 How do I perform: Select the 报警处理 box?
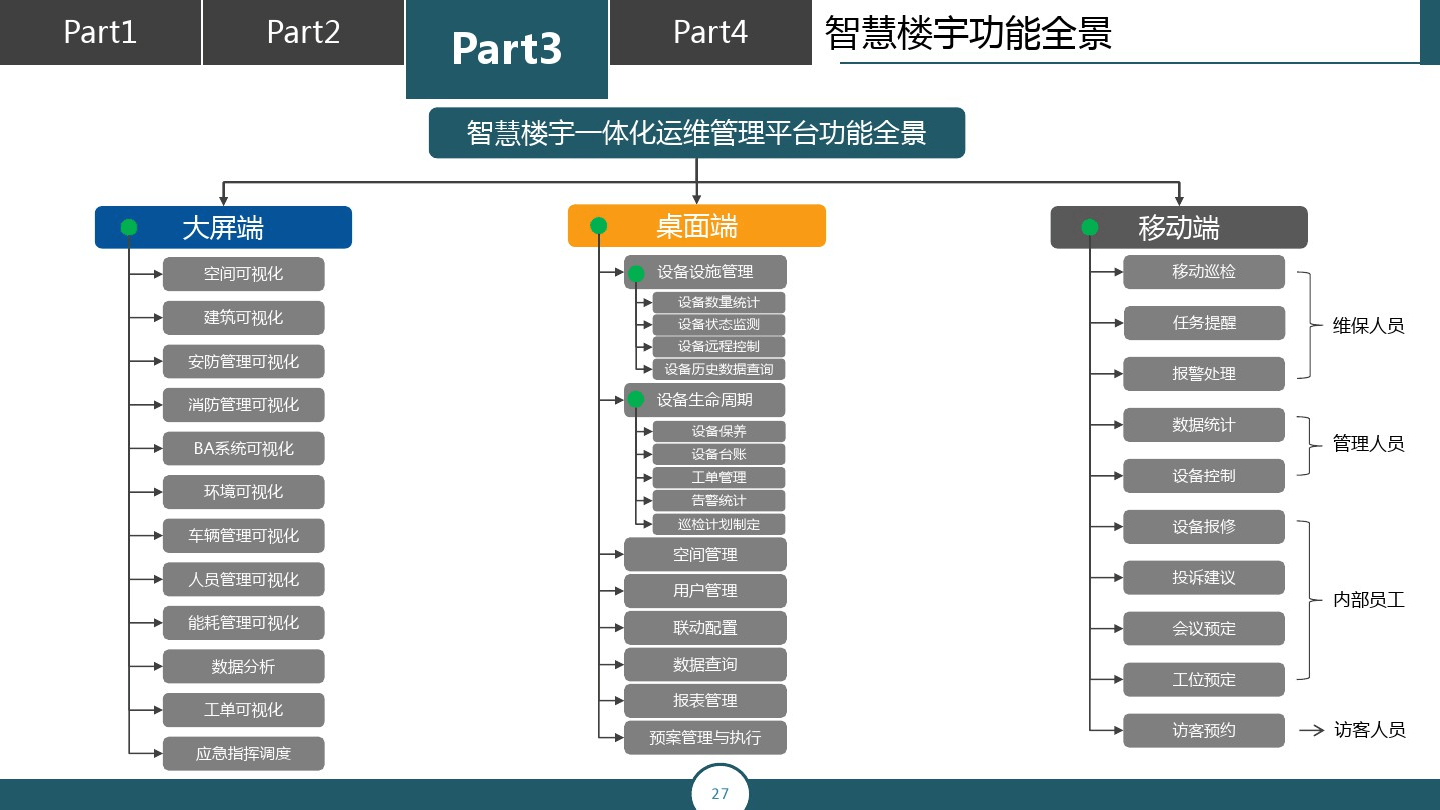[1204, 374]
